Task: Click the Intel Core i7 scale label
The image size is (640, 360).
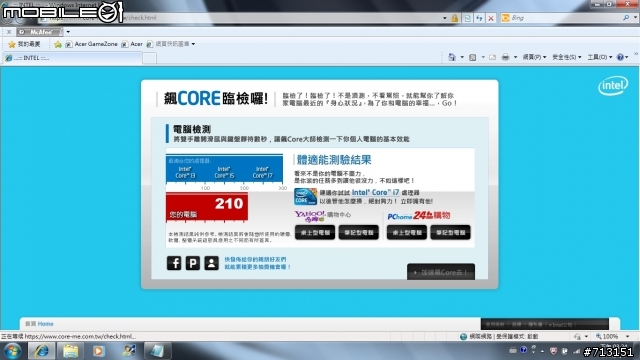Action: click(262, 172)
